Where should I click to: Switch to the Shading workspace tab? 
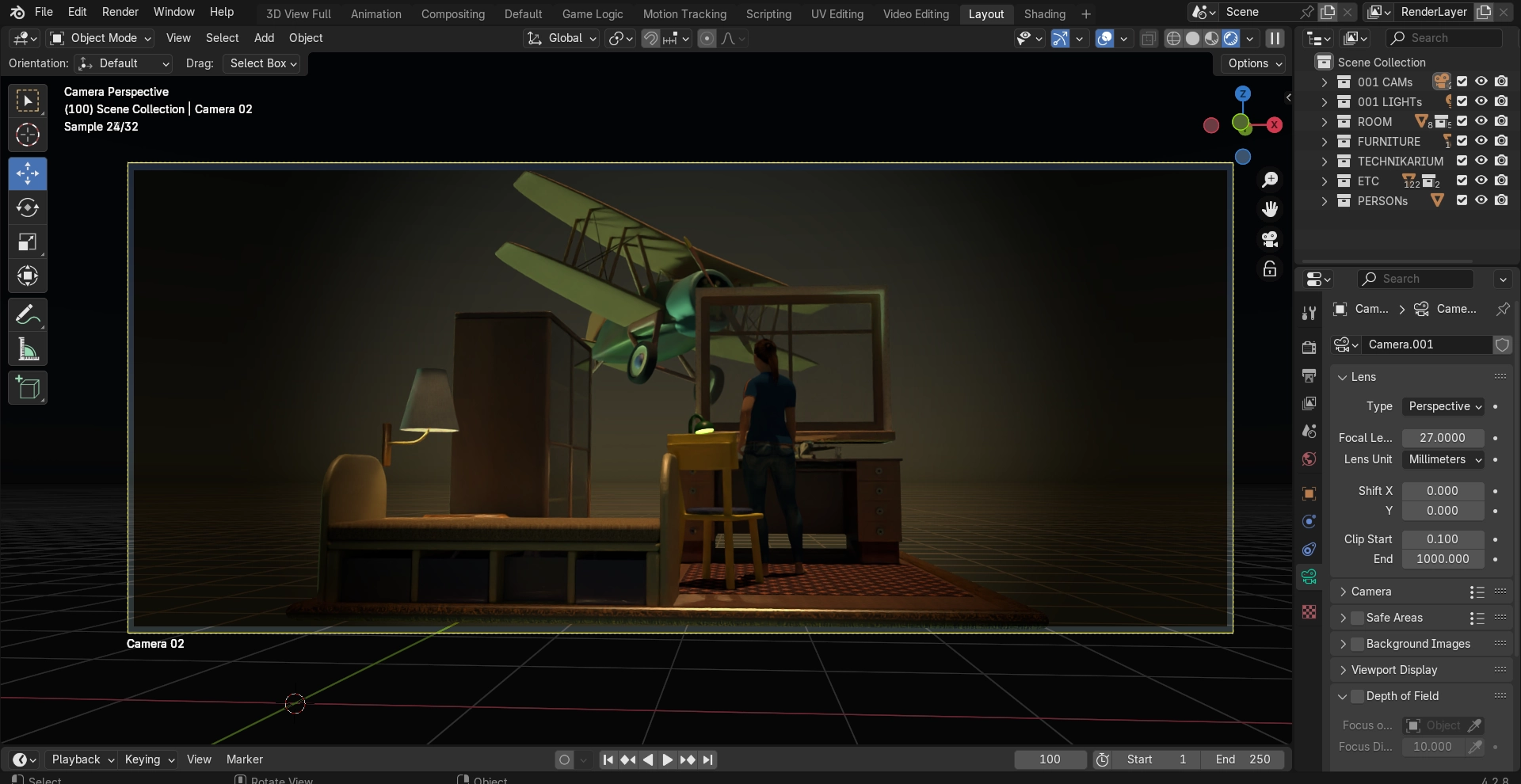[1044, 13]
